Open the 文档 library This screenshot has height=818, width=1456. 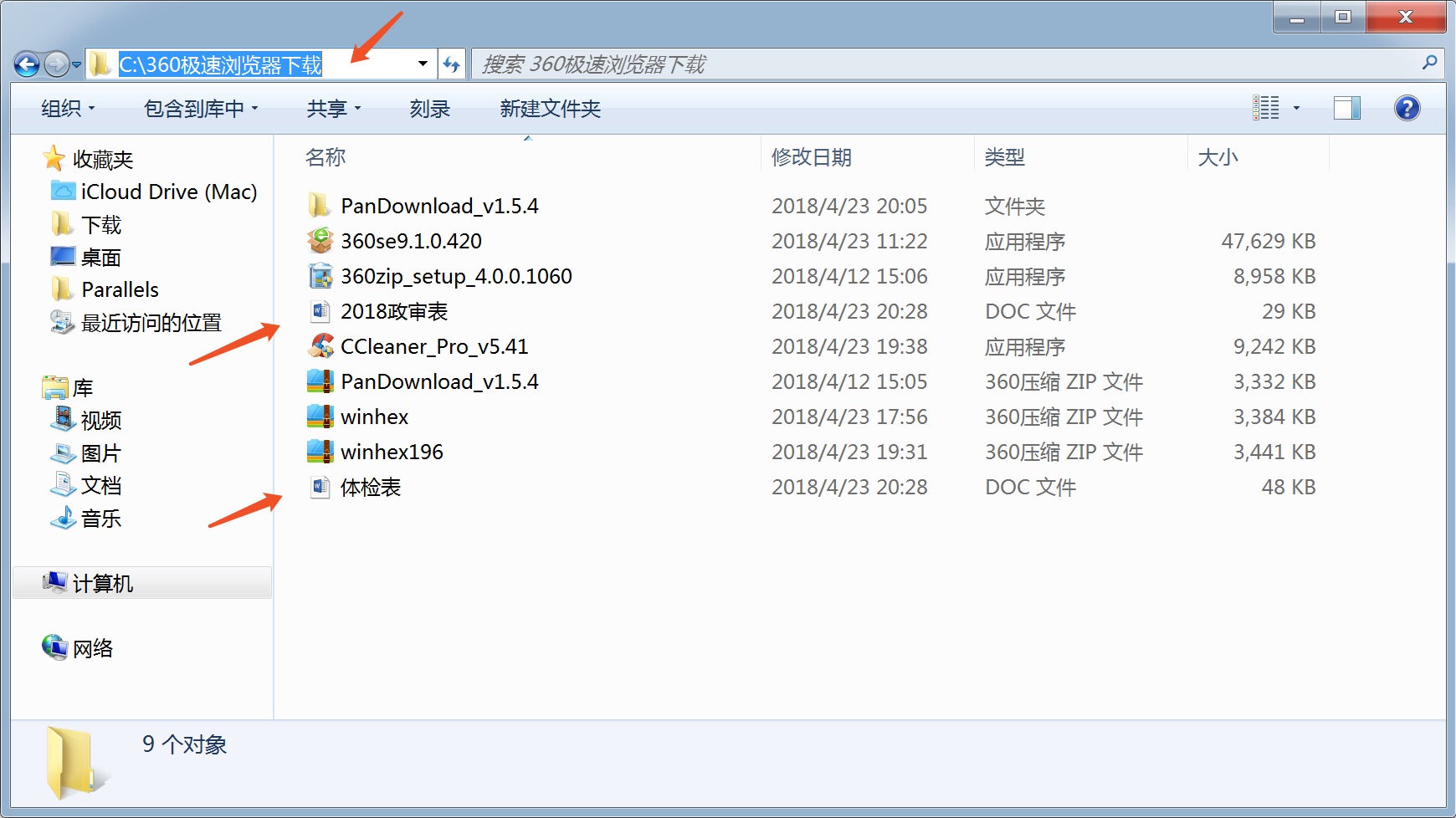(x=101, y=485)
